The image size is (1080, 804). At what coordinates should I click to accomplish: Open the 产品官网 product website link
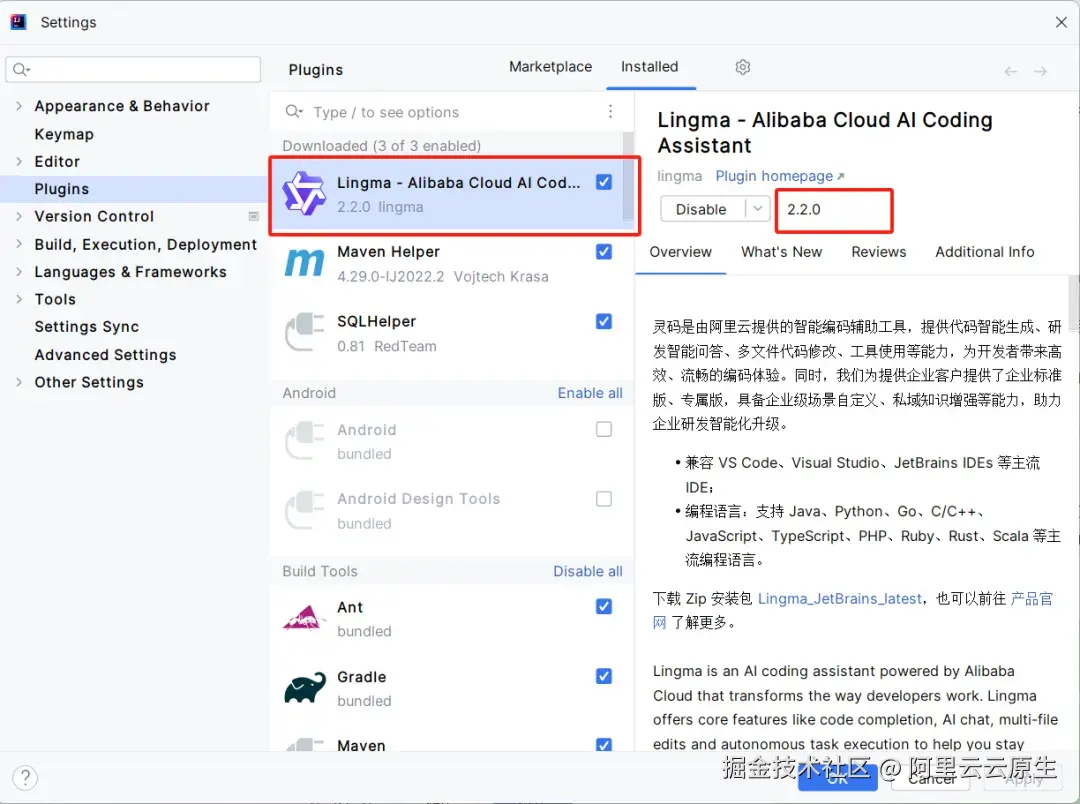(x=1031, y=599)
